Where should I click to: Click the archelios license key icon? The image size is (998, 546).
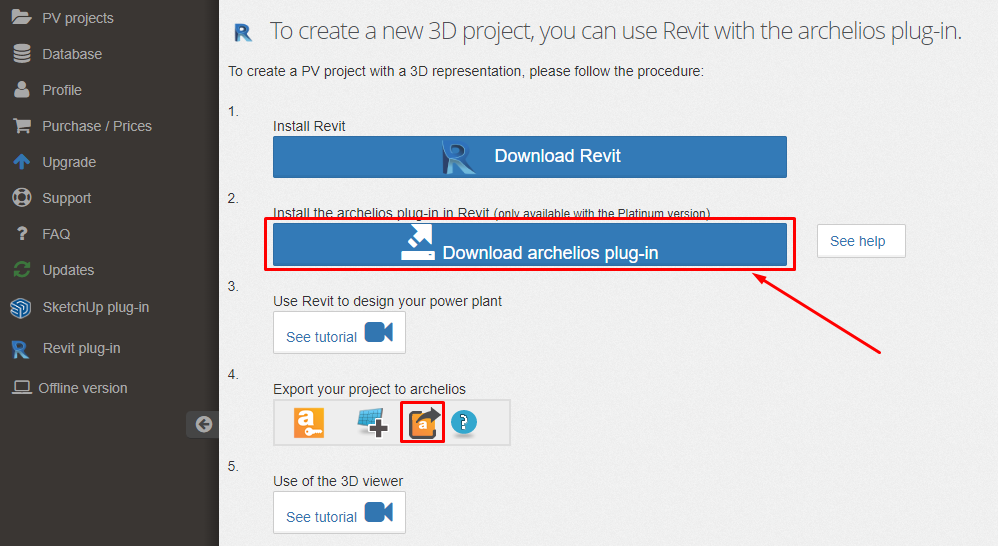click(x=309, y=423)
